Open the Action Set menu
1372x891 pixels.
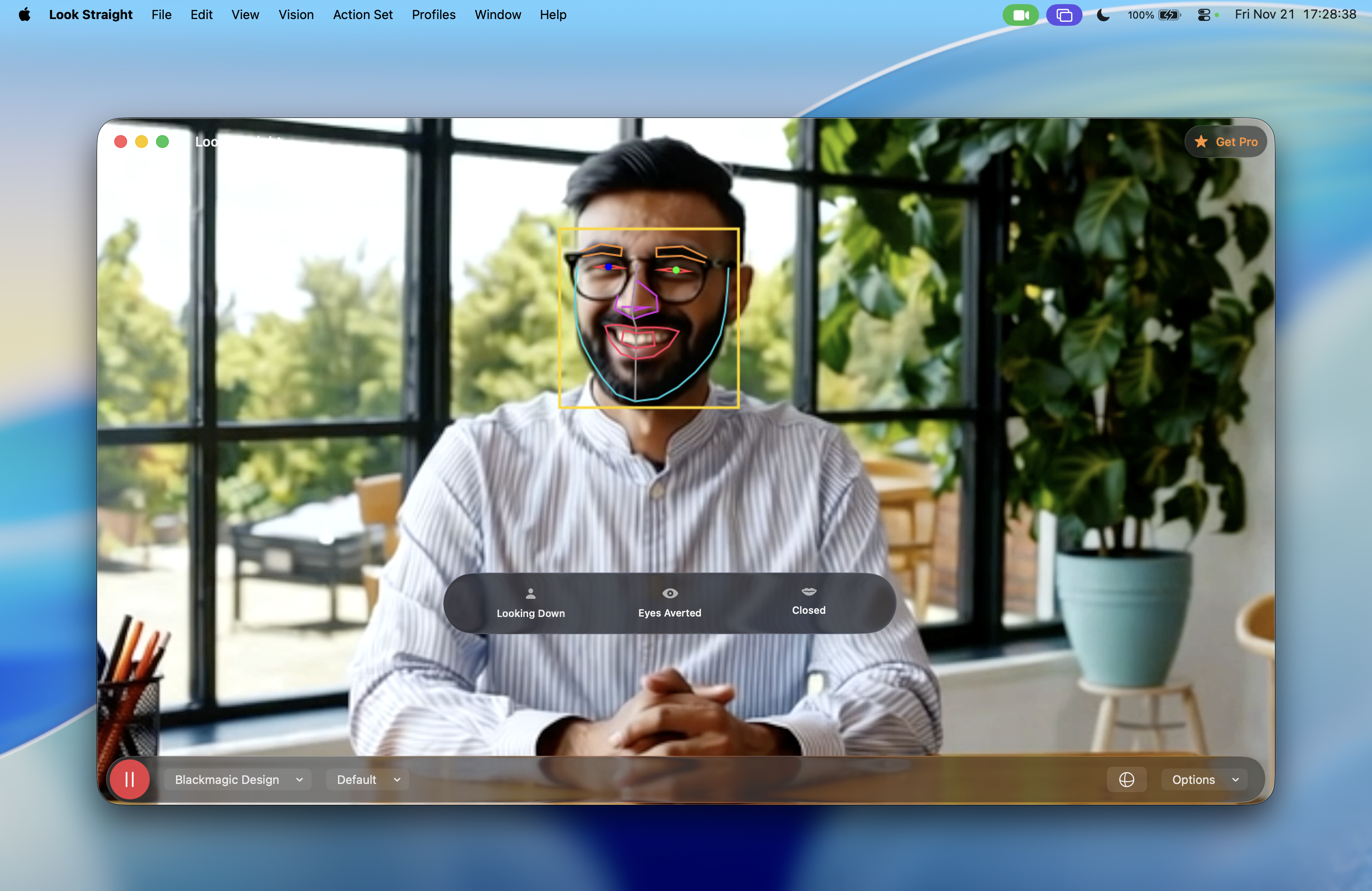[x=363, y=15]
